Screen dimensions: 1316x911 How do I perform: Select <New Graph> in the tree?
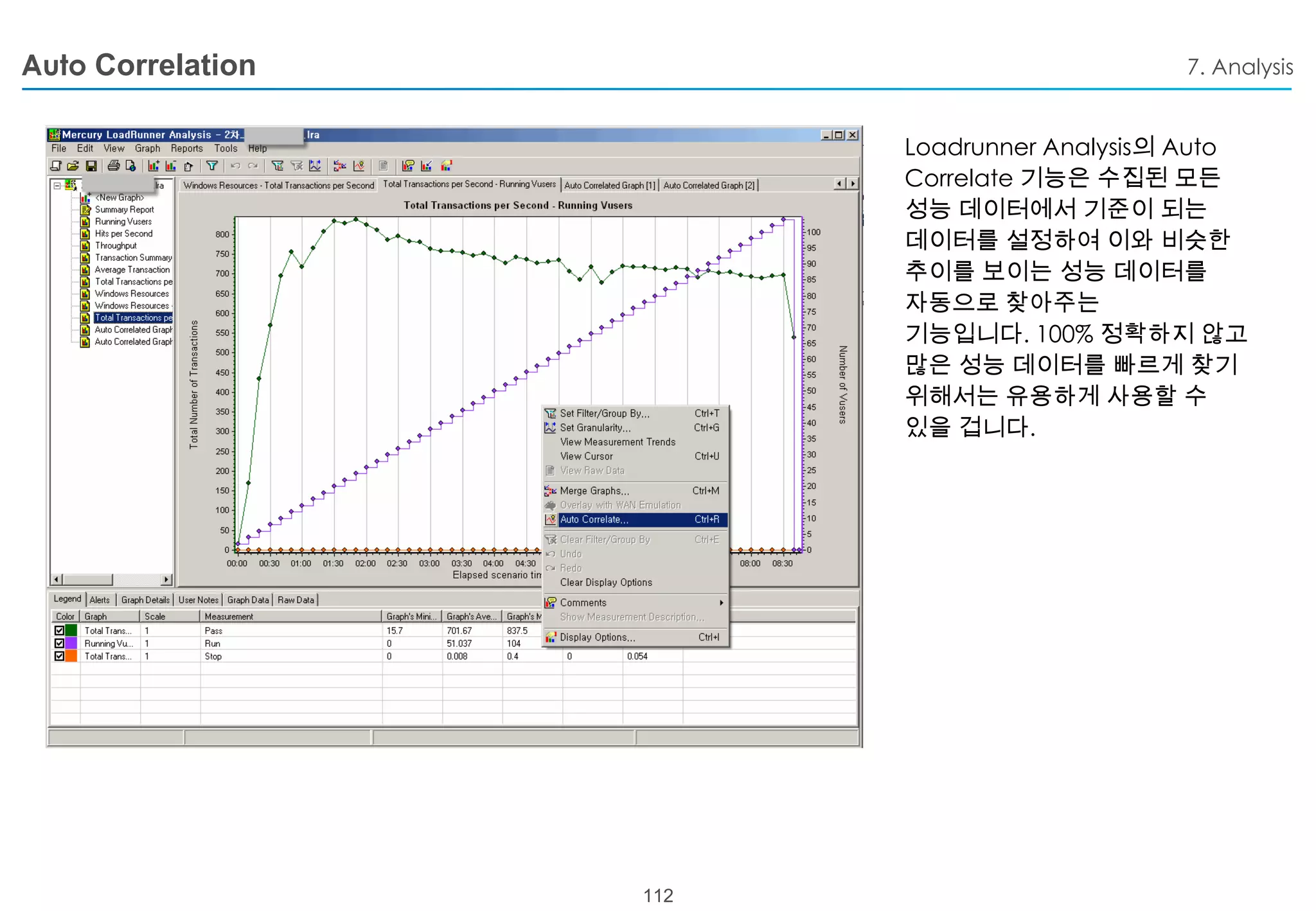[x=120, y=198]
